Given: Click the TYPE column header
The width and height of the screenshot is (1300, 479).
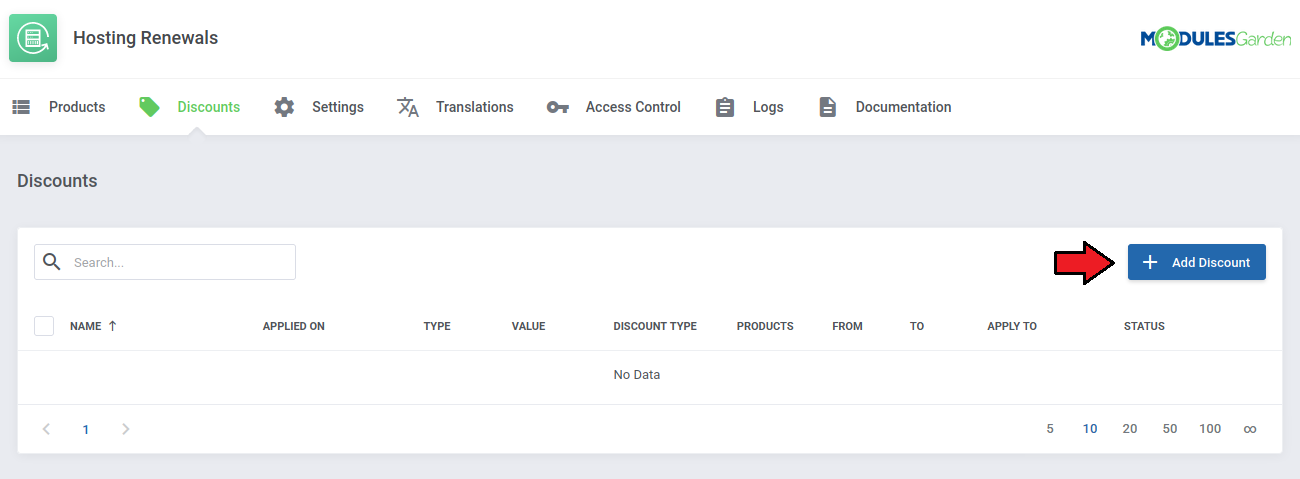Looking at the screenshot, I should coord(437,326).
